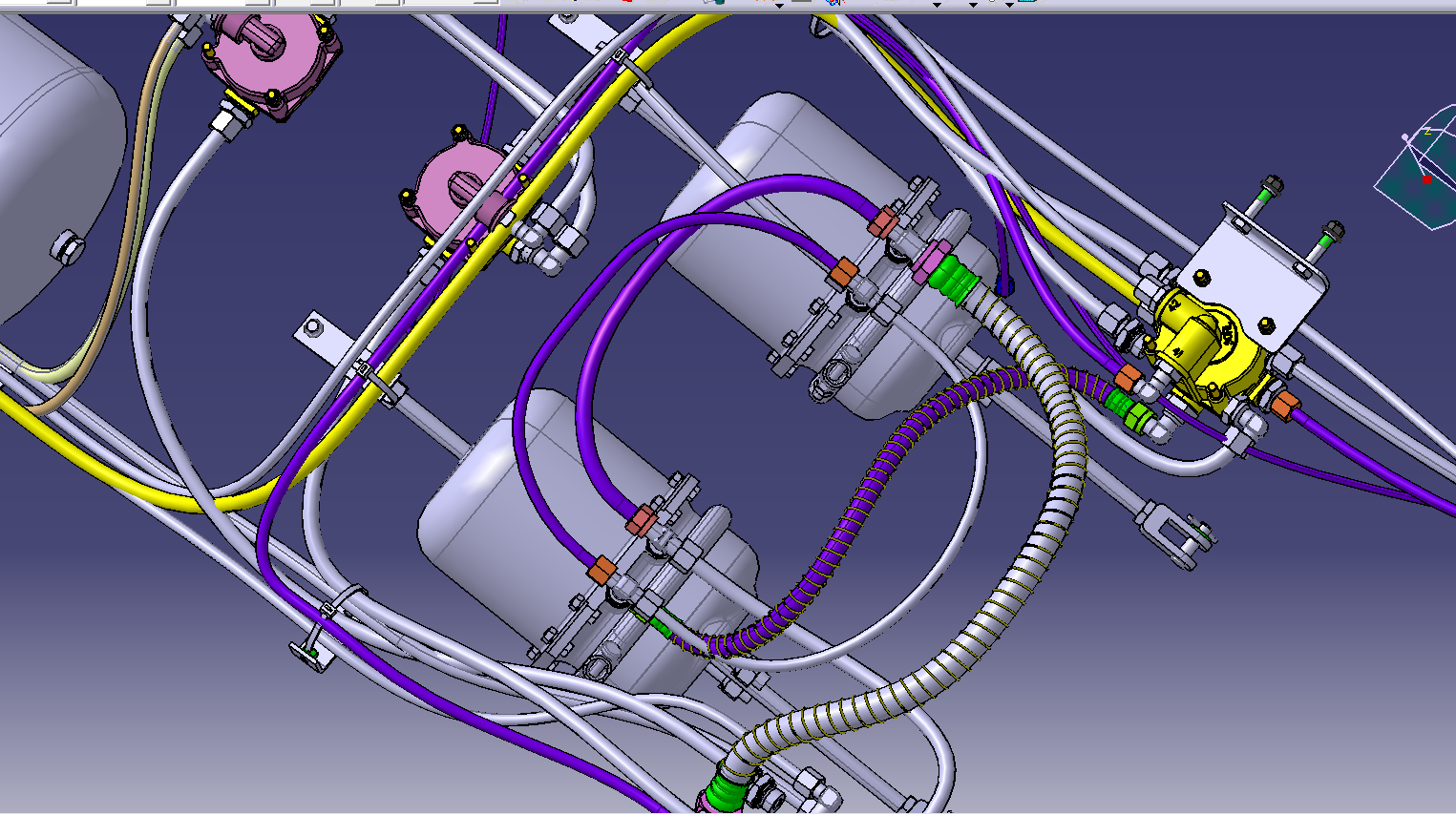Click the red square on the compass
Viewport: 1456px width, 815px height.
[1426, 179]
